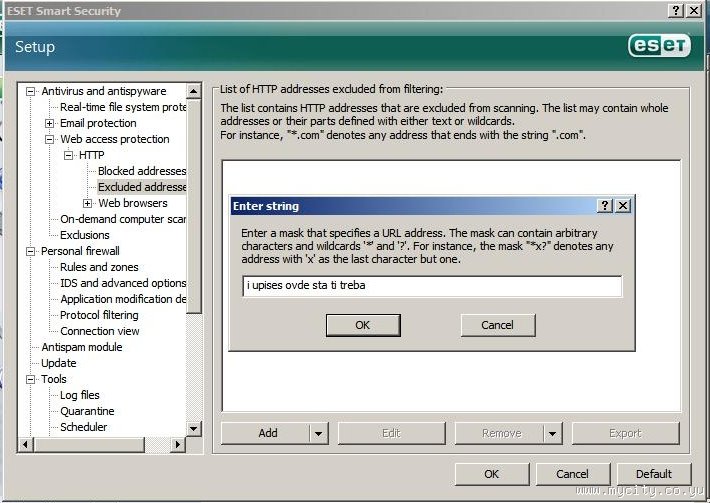Open Protocol filtering settings
The height and width of the screenshot is (503, 710).
click(99, 315)
